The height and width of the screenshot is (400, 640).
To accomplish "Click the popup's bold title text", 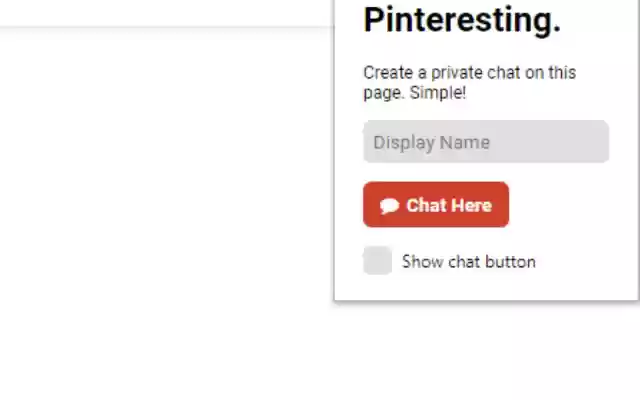I will click(462, 20).
